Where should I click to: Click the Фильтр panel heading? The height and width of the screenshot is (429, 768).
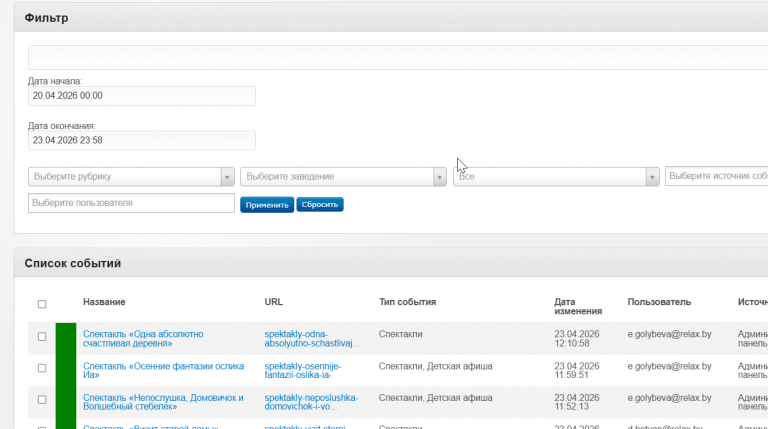(47, 18)
